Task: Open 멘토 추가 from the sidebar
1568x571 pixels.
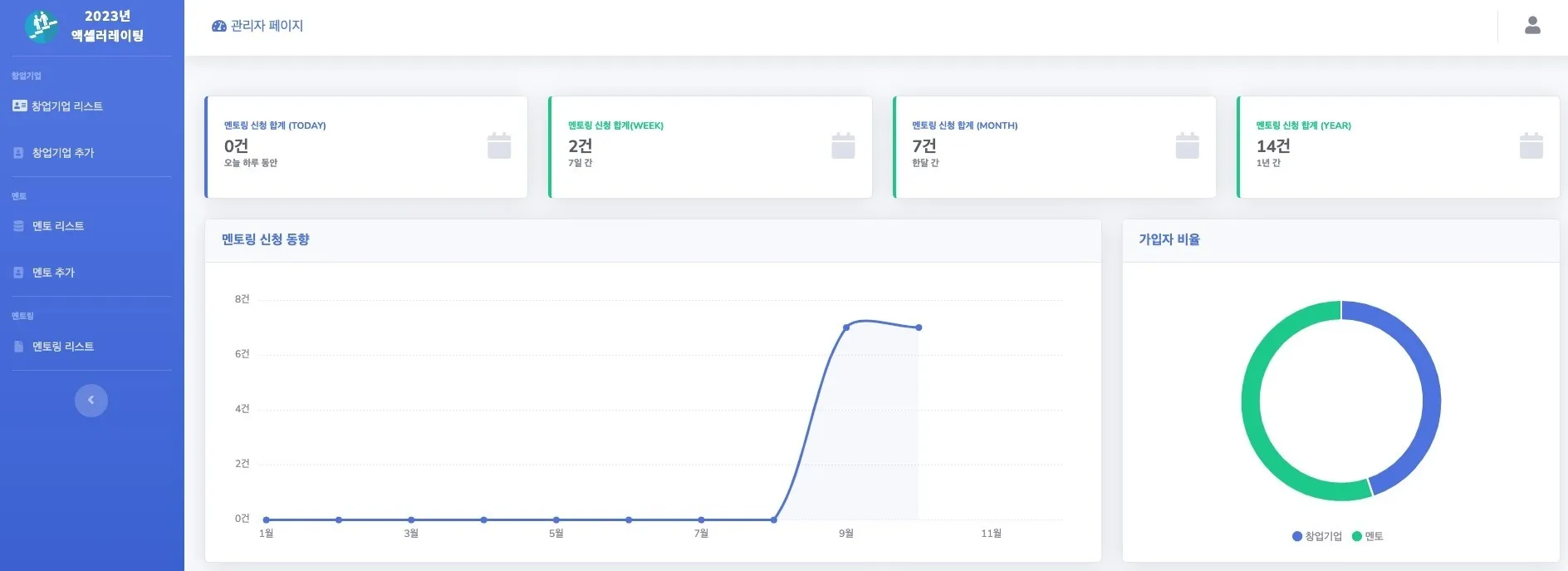Action: (53, 273)
